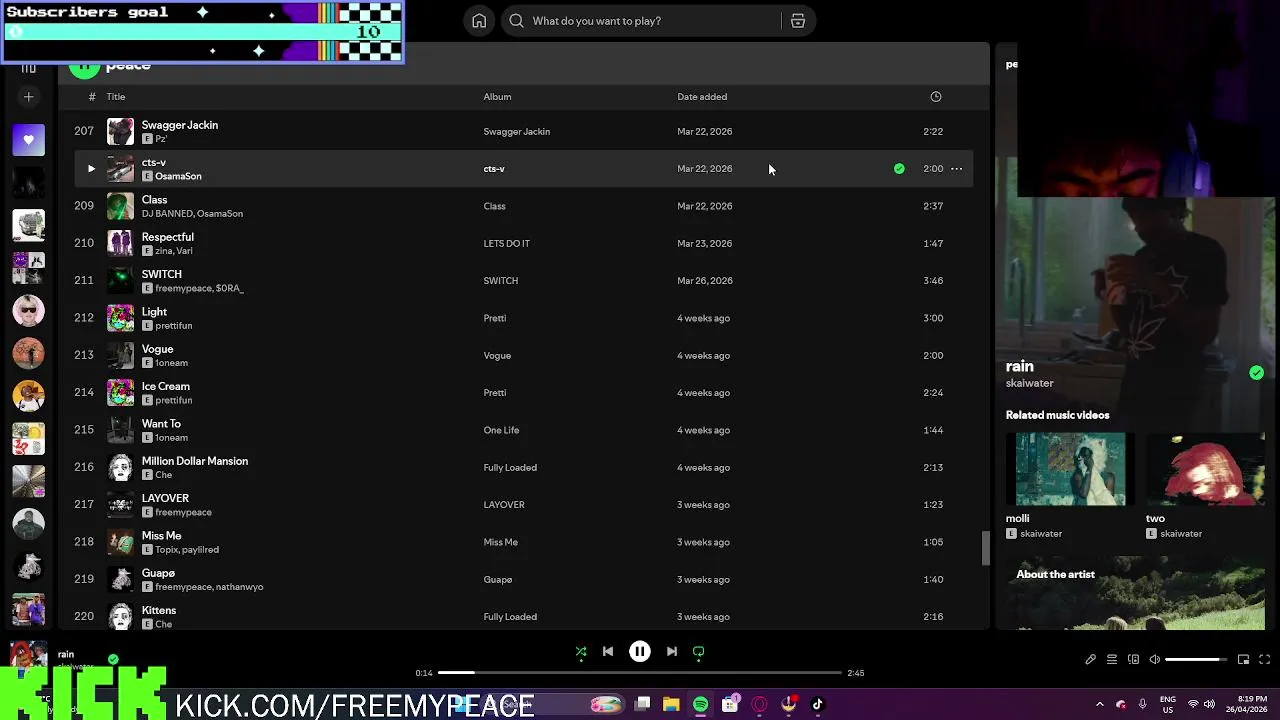The image size is (1280, 720).
Task: Open the Browse icon beside search
Action: click(x=798, y=21)
